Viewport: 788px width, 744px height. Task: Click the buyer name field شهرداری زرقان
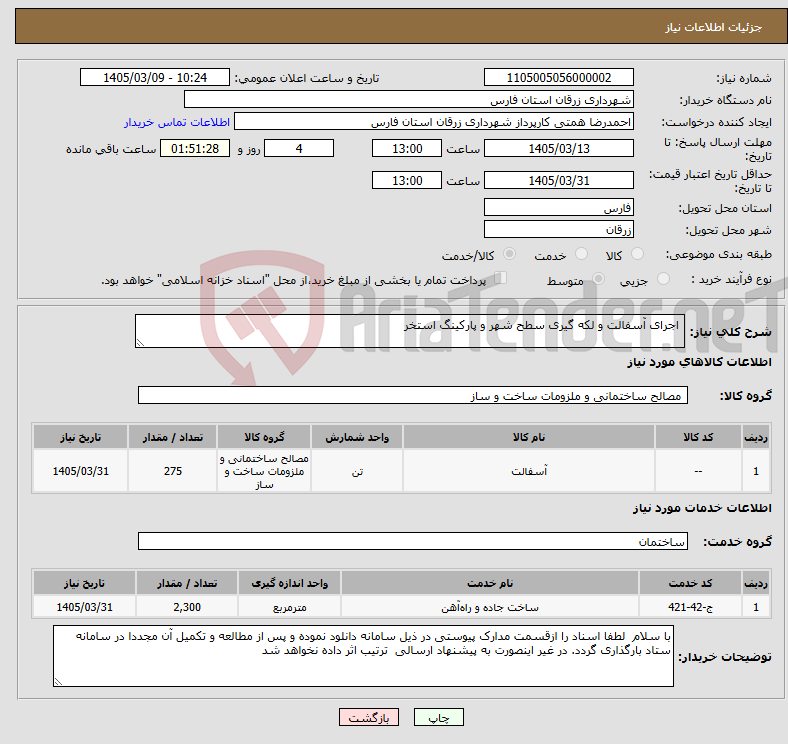tap(409, 100)
